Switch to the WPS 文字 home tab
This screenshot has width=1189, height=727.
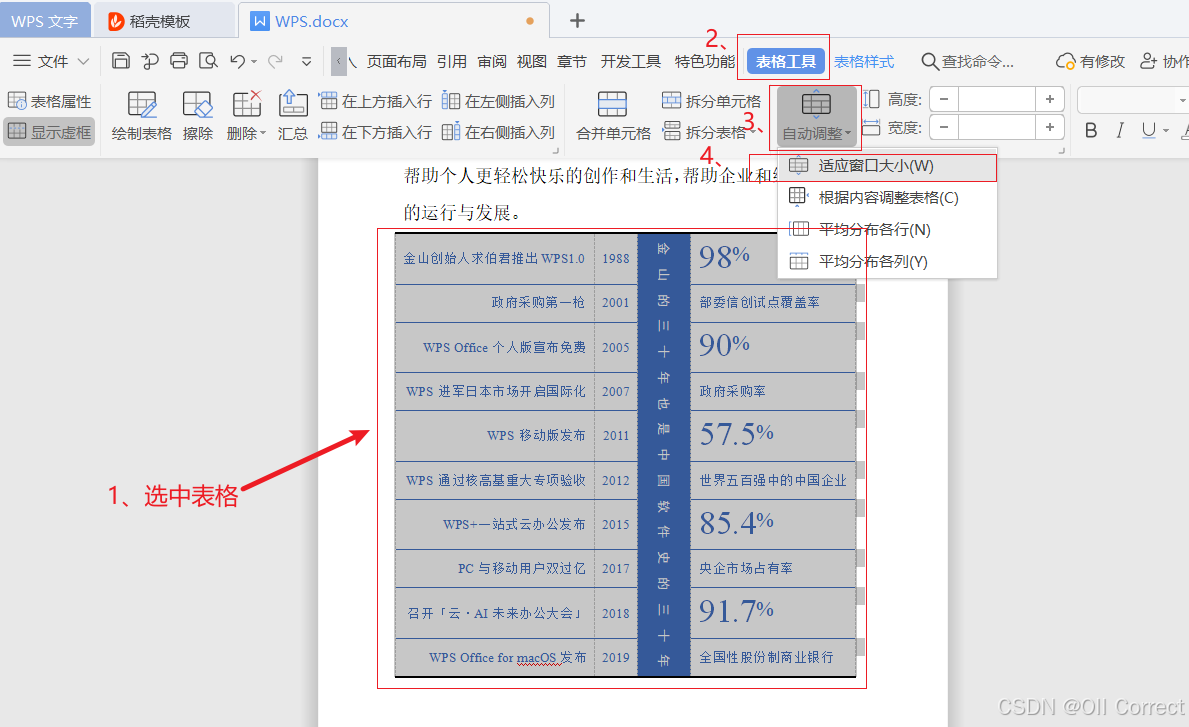tap(45, 21)
